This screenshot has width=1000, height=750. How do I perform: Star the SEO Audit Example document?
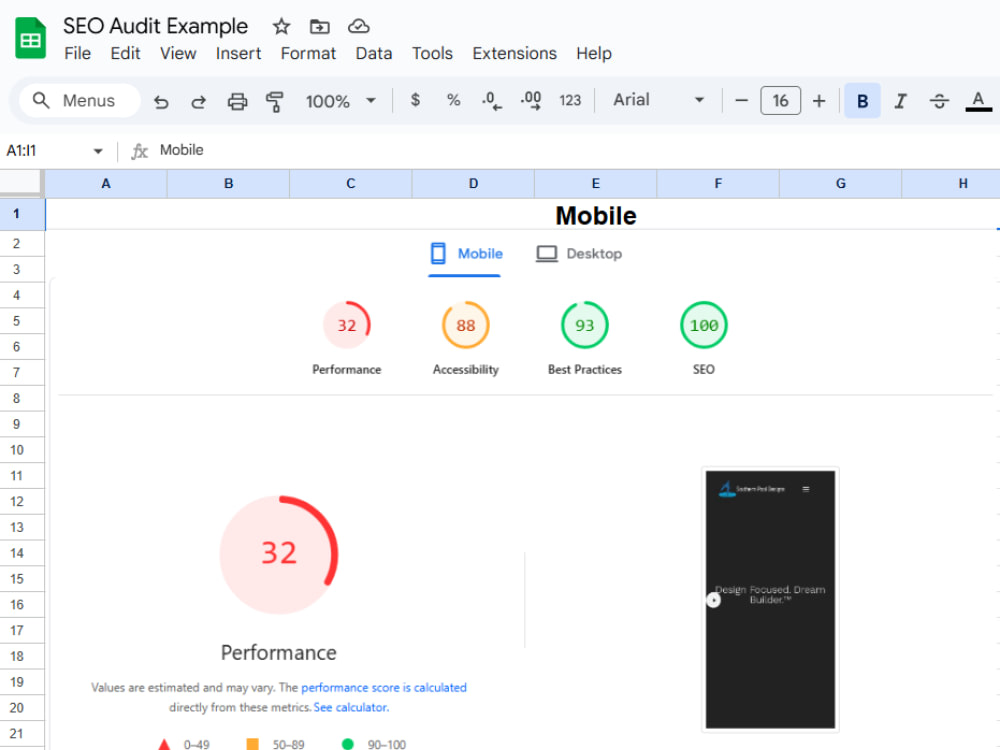point(281,26)
